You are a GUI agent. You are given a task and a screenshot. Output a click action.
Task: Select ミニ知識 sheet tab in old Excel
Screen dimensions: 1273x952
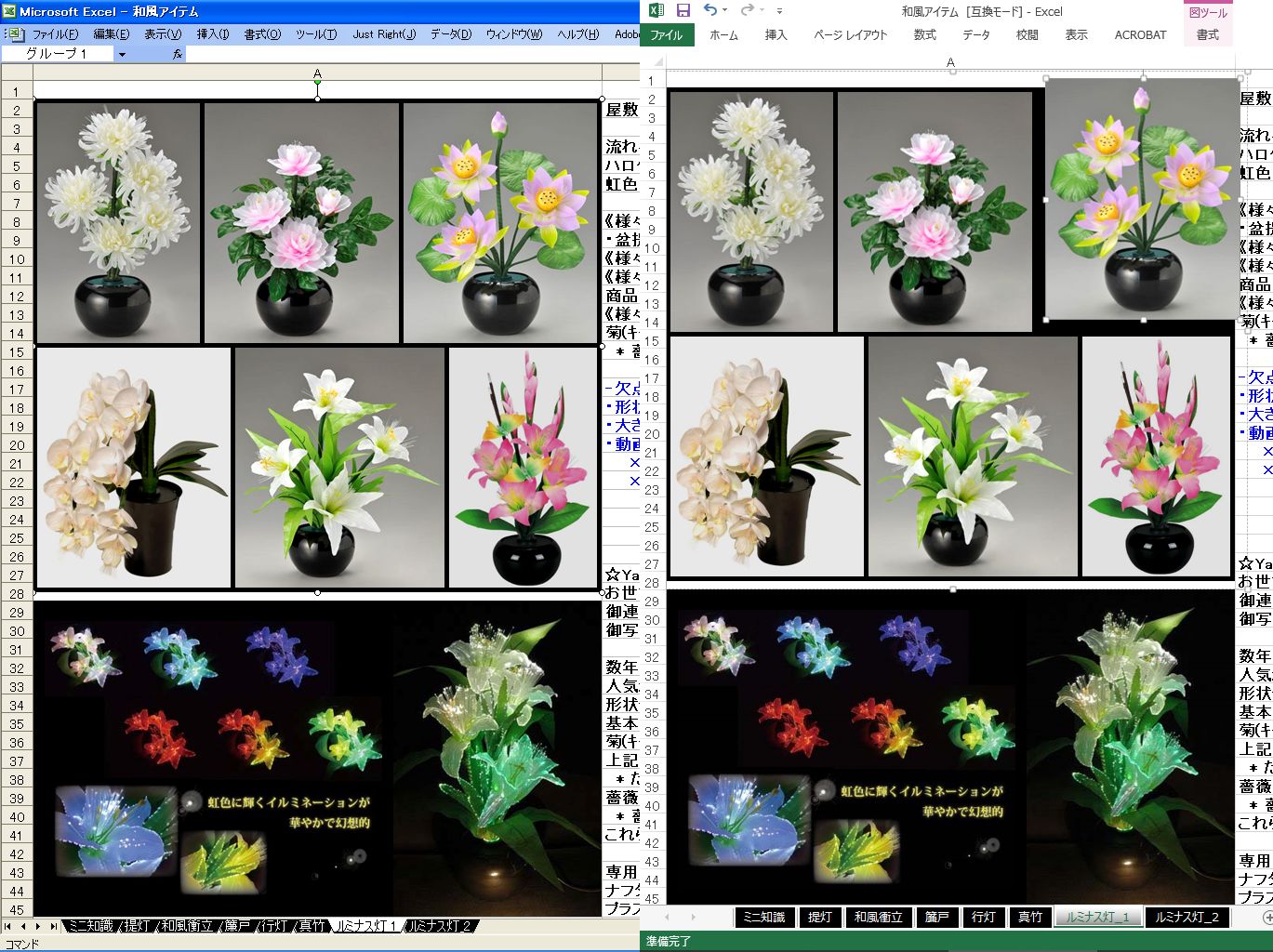(88, 926)
